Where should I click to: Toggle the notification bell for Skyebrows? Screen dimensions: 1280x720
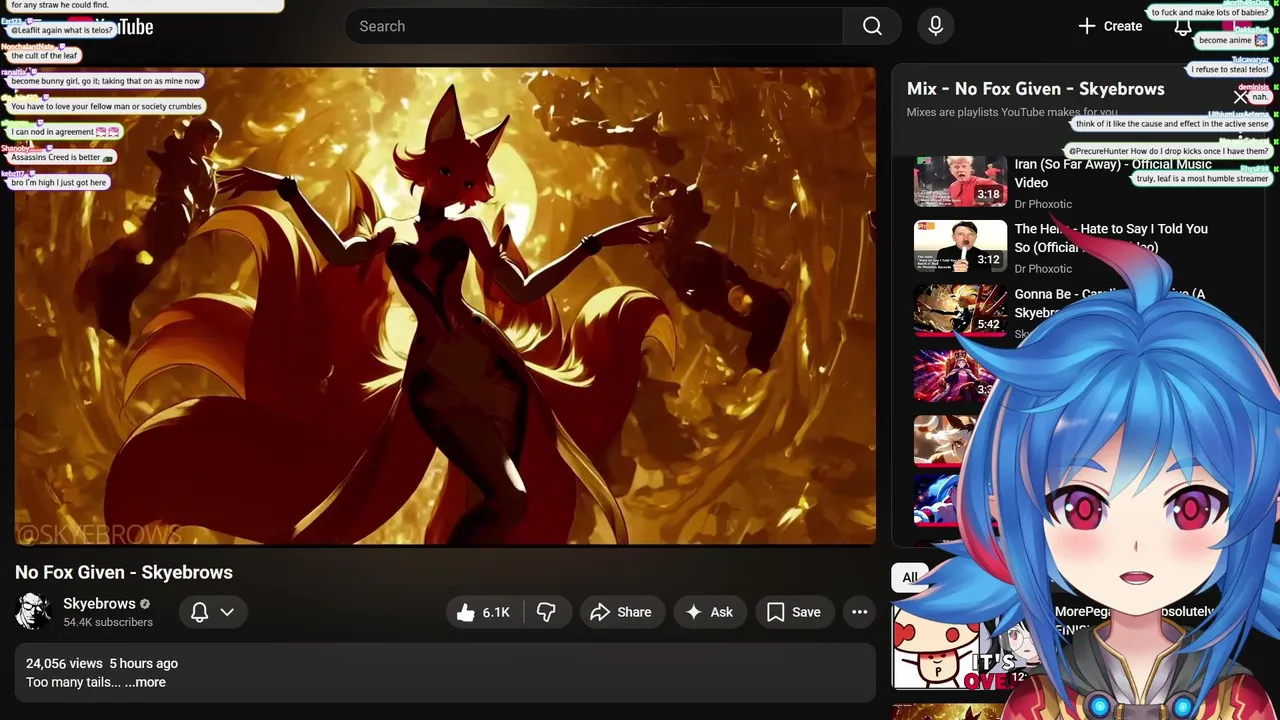pyautogui.click(x=199, y=612)
